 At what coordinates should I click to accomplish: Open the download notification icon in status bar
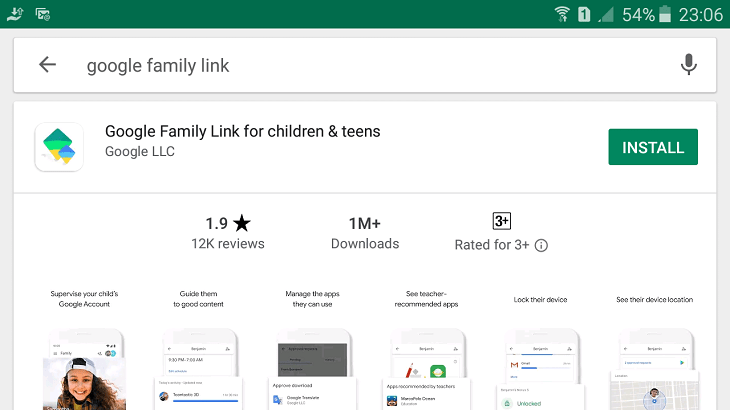click(15, 14)
